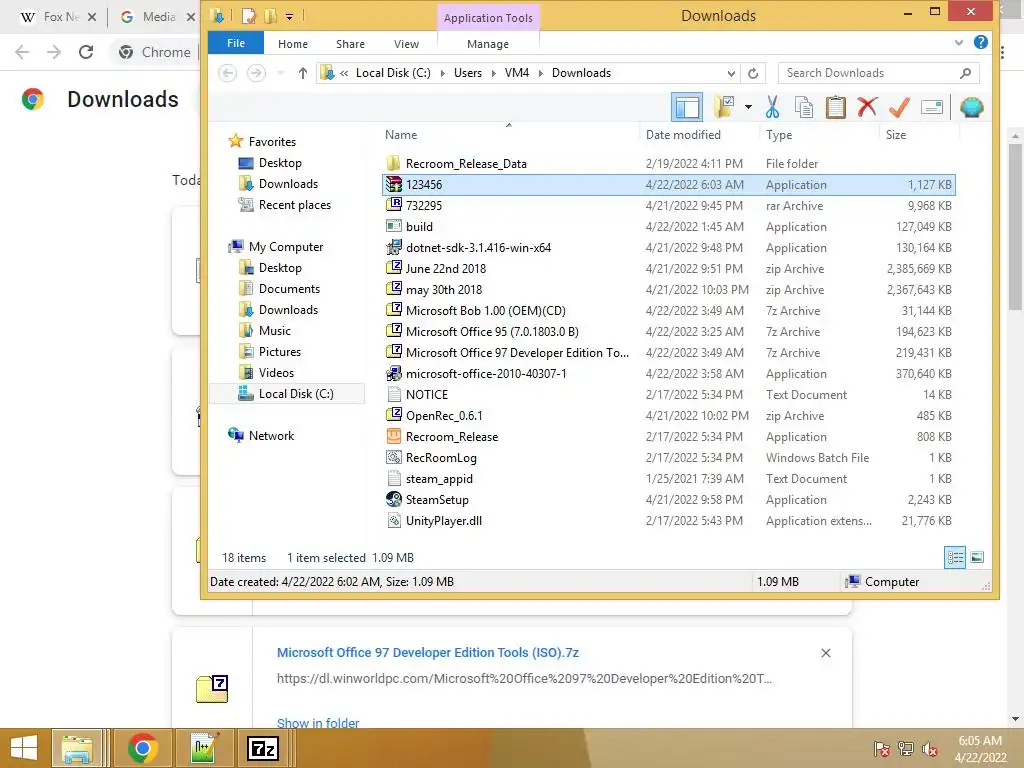The height and width of the screenshot is (768, 1024).
Task: Click the Paste clipboard icon
Action: (x=835, y=107)
